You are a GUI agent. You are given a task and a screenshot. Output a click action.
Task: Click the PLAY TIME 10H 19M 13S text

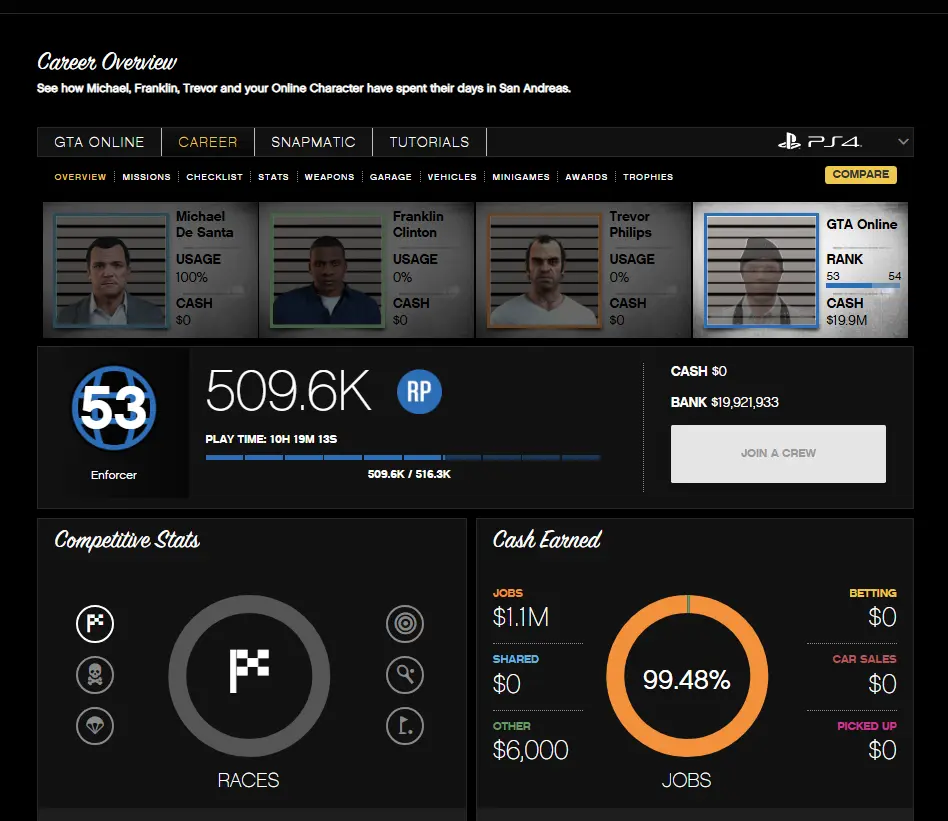coord(271,439)
